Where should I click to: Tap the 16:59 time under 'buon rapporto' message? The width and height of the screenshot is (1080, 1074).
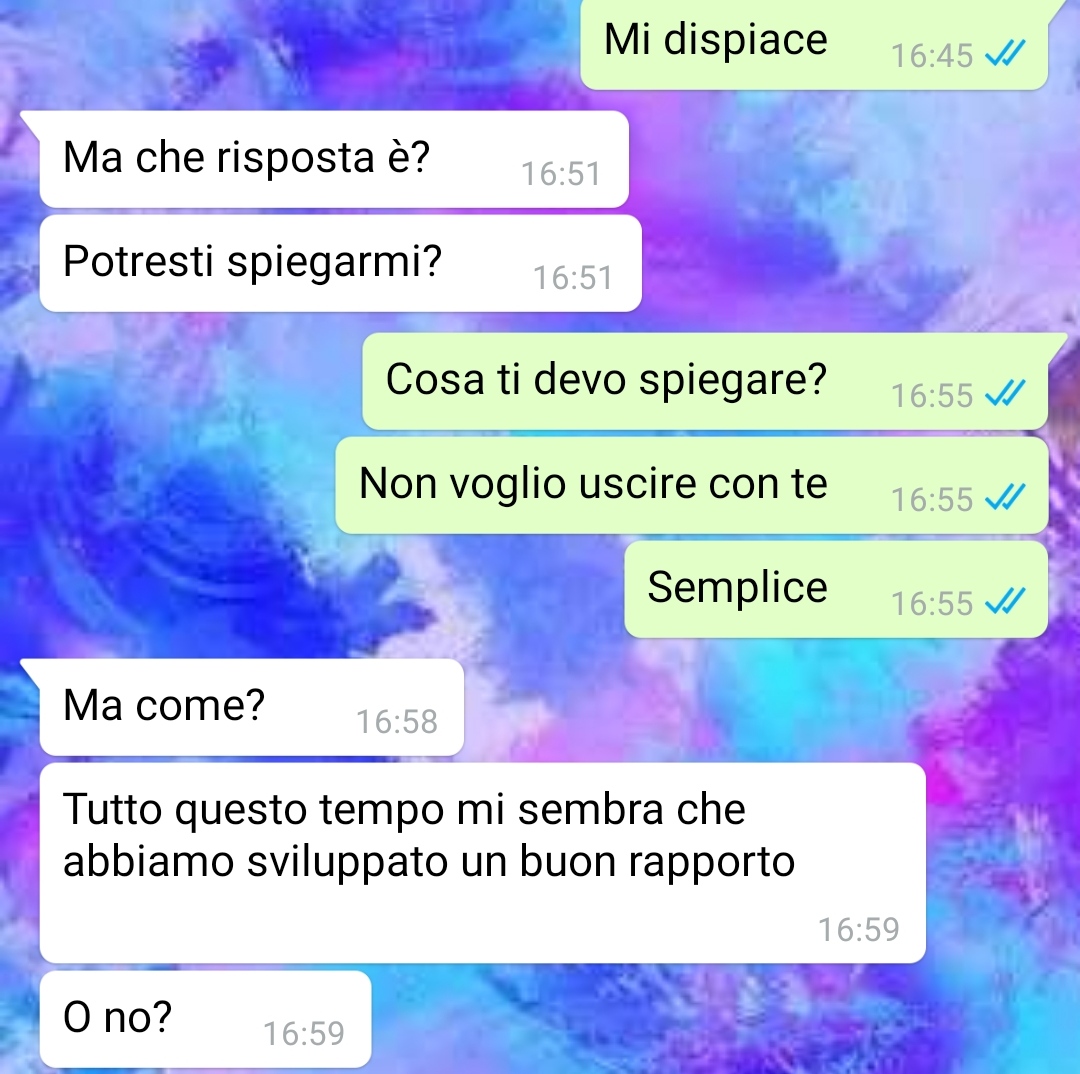(859, 929)
